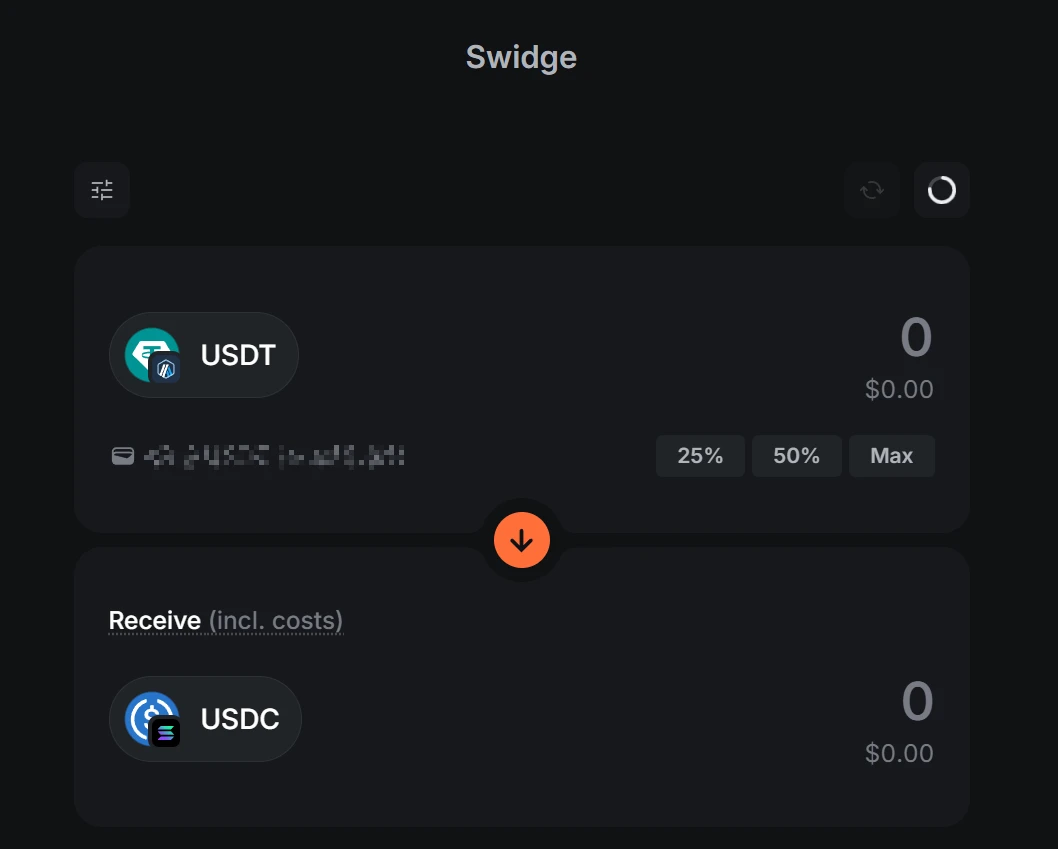
Task: Open swap settings sliders icon
Action: (x=102, y=190)
